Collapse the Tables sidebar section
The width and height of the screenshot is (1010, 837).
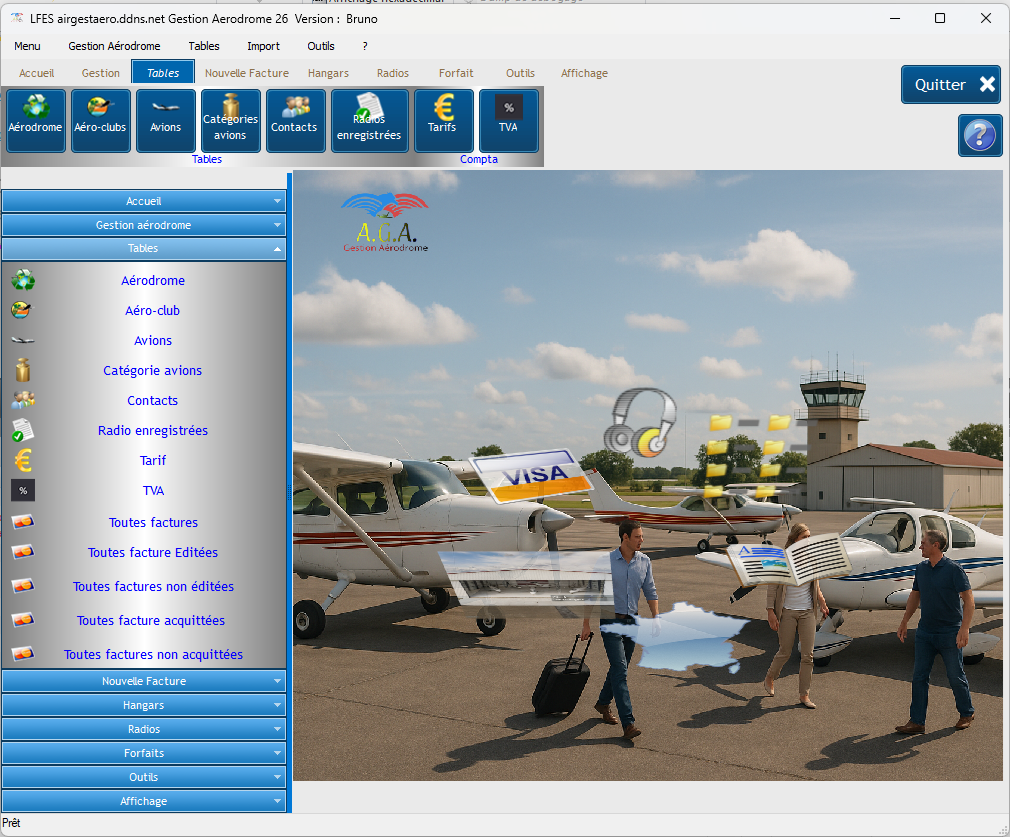tap(144, 248)
